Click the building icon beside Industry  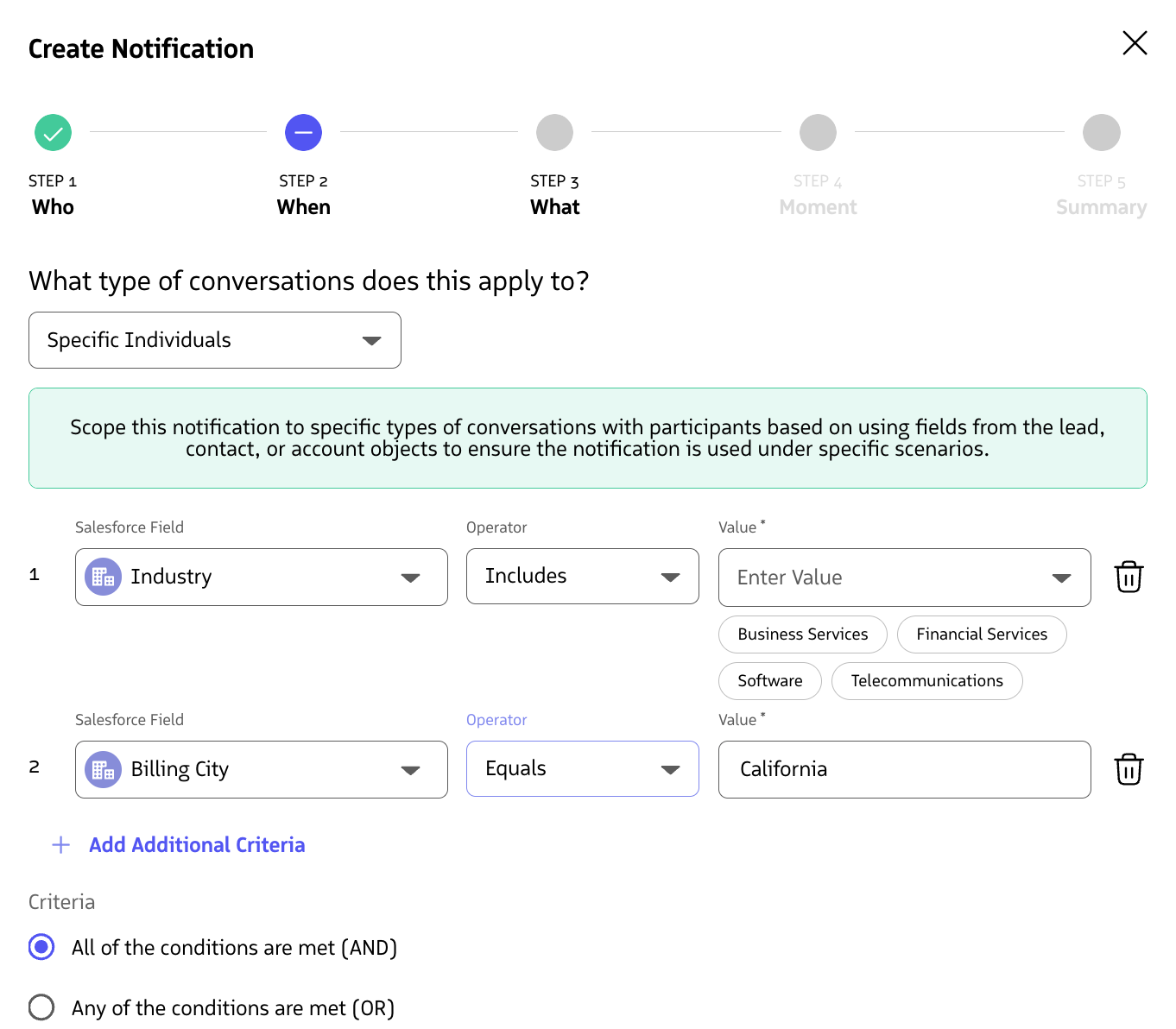tap(103, 577)
